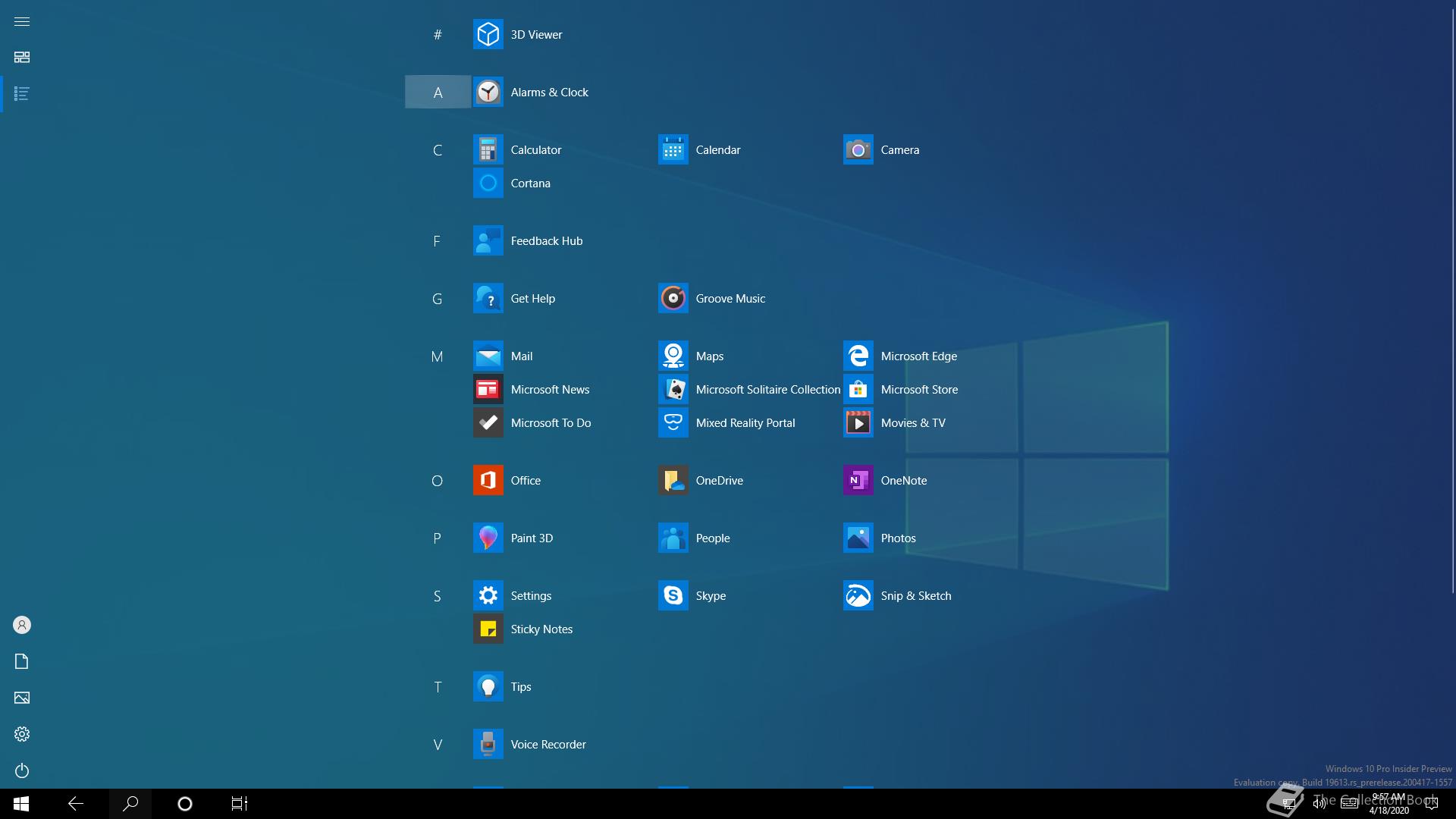1456x819 pixels.
Task: Open the Voice Recorder icon
Action: click(488, 744)
